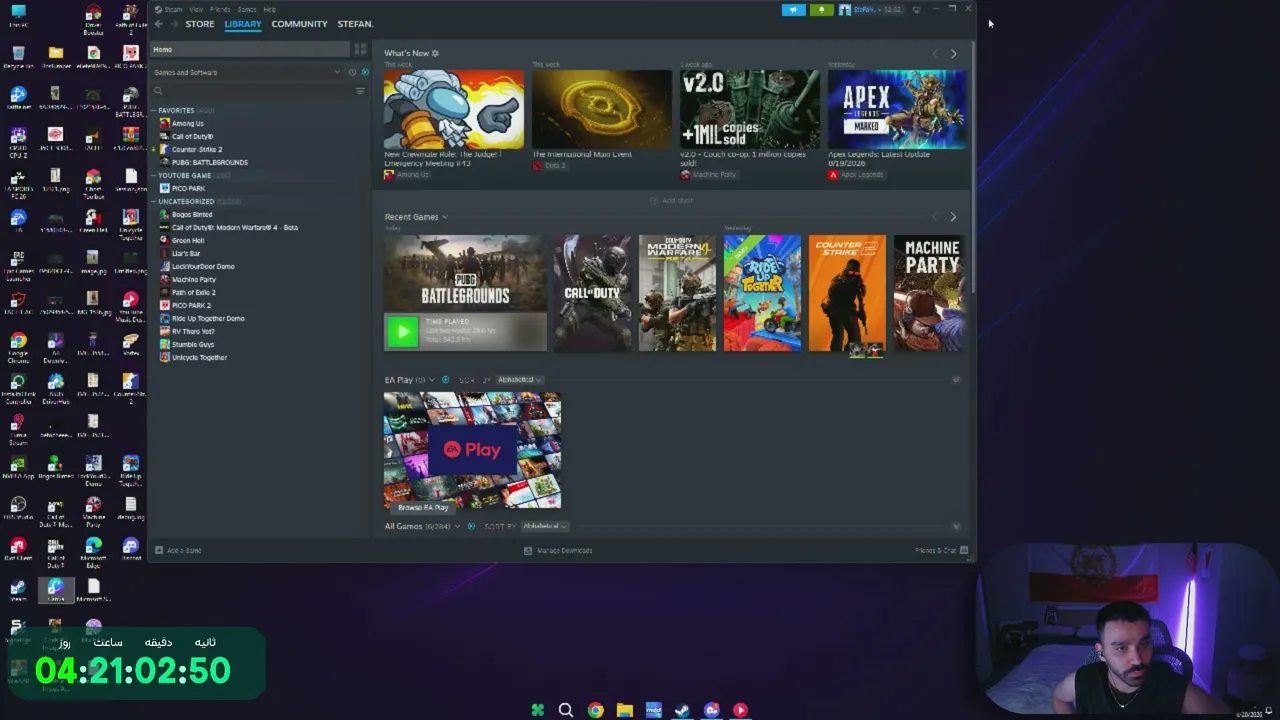
Task: Click the green Play button for PUBG
Action: point(403,331)
